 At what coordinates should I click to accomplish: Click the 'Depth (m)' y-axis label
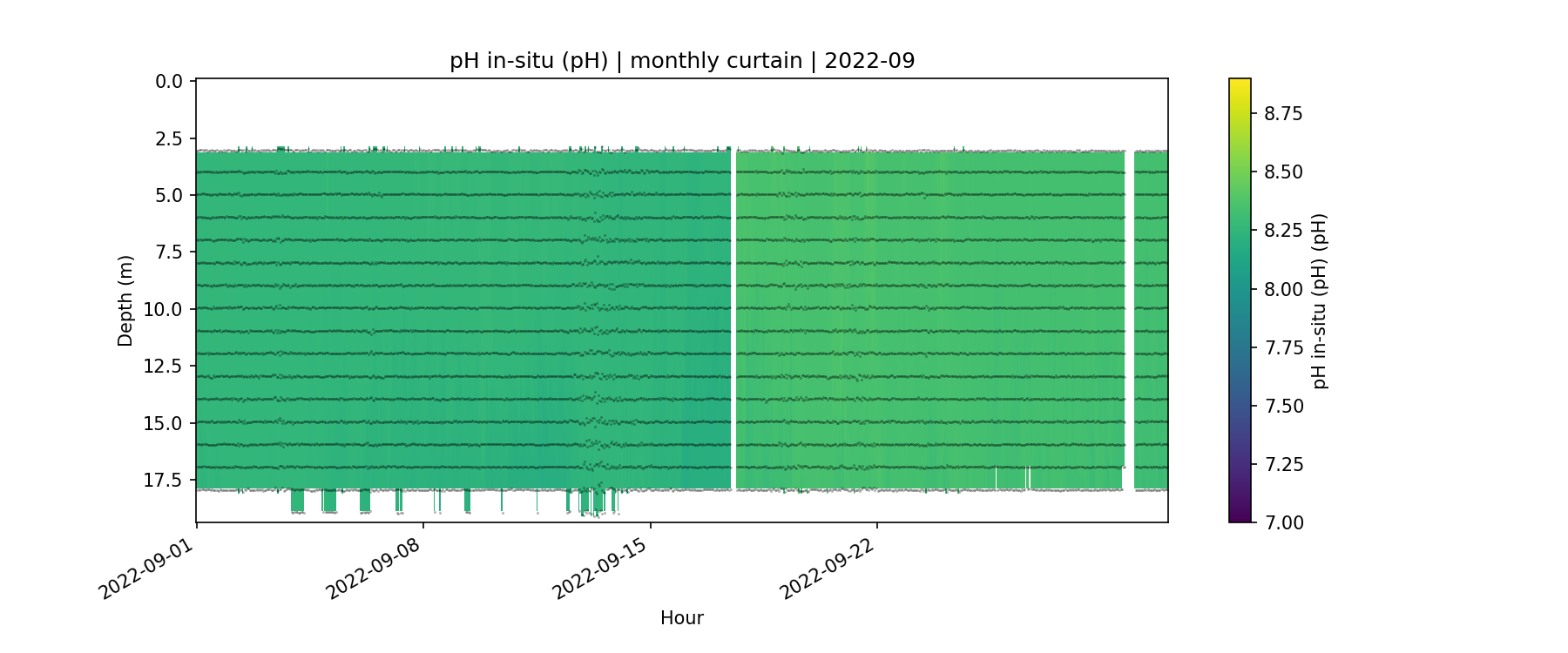[125, 300]
